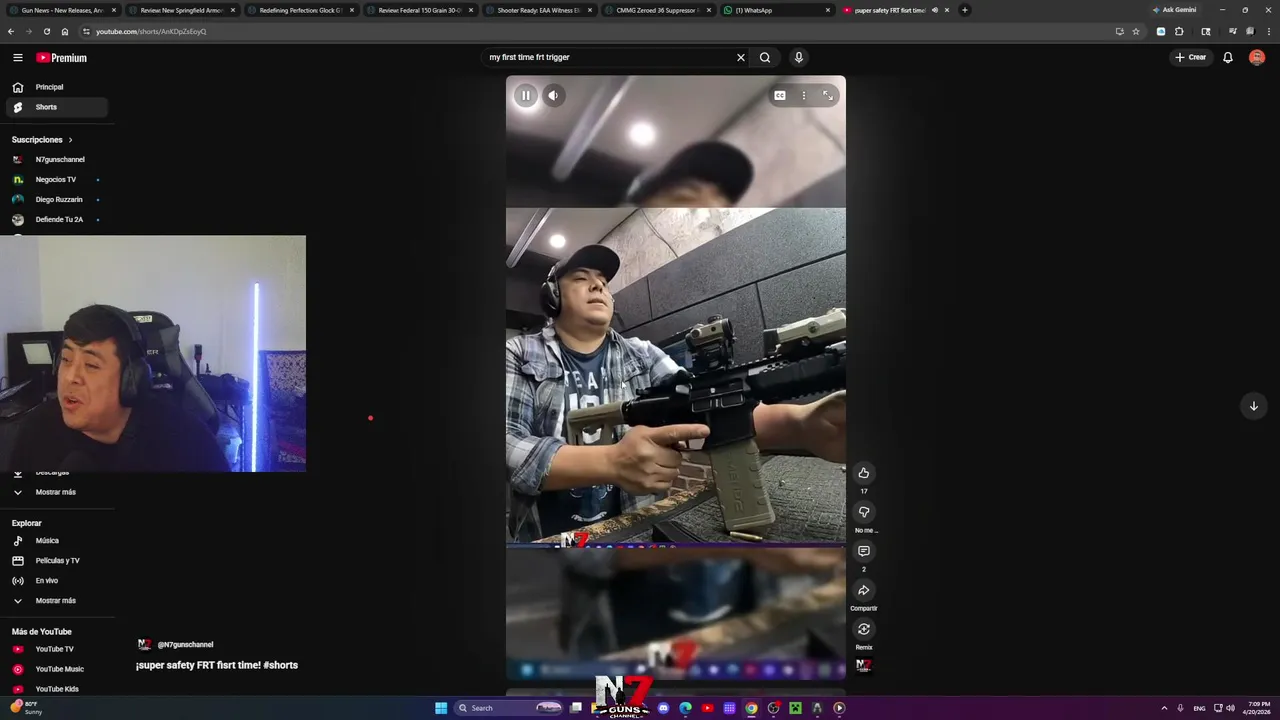Open Diego Ruzzarin subscription
Screen dimensions: 1280x720
tap(57, 200)
